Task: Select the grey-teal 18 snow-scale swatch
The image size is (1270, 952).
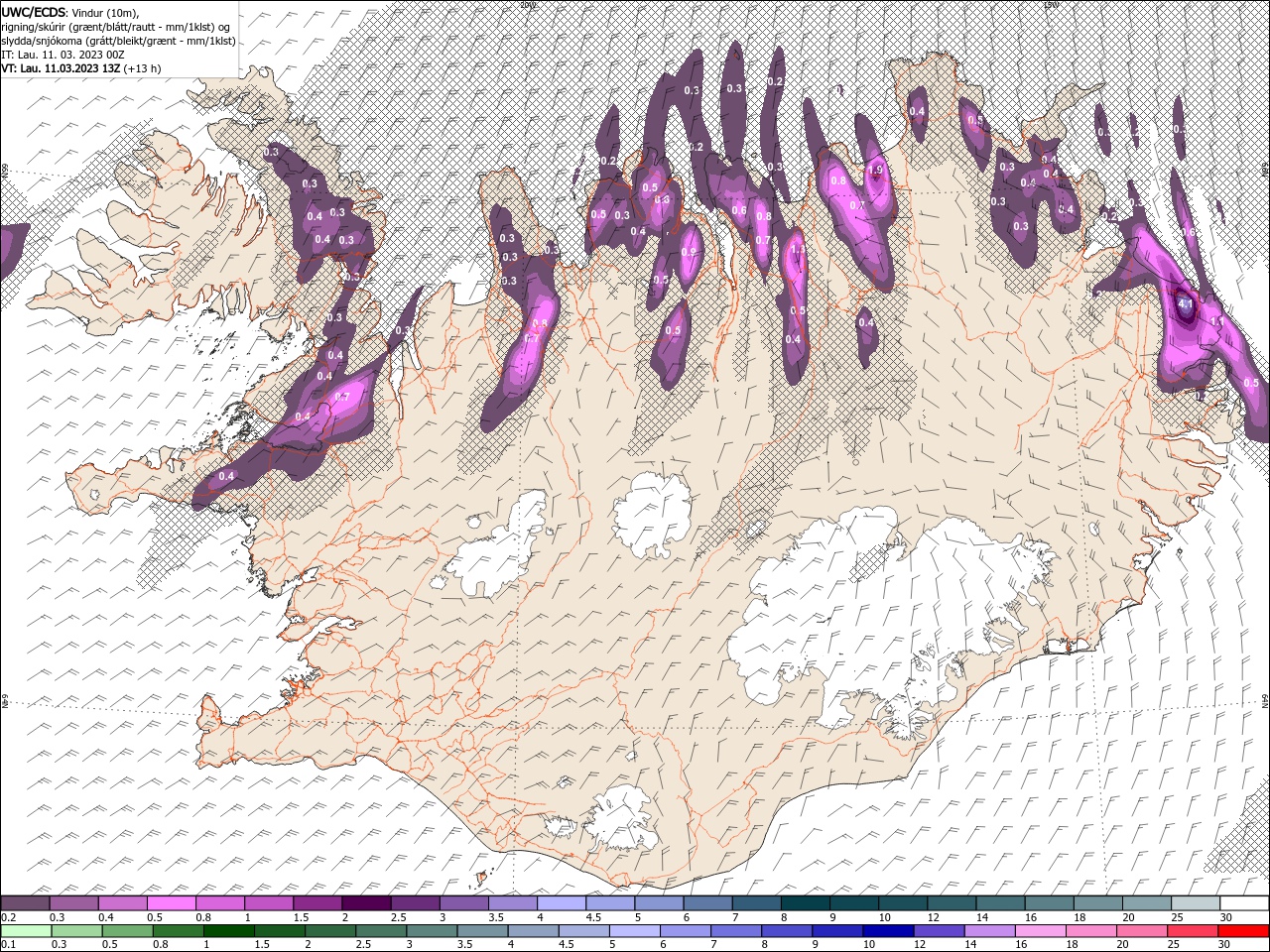Action: click(1096, 903)
